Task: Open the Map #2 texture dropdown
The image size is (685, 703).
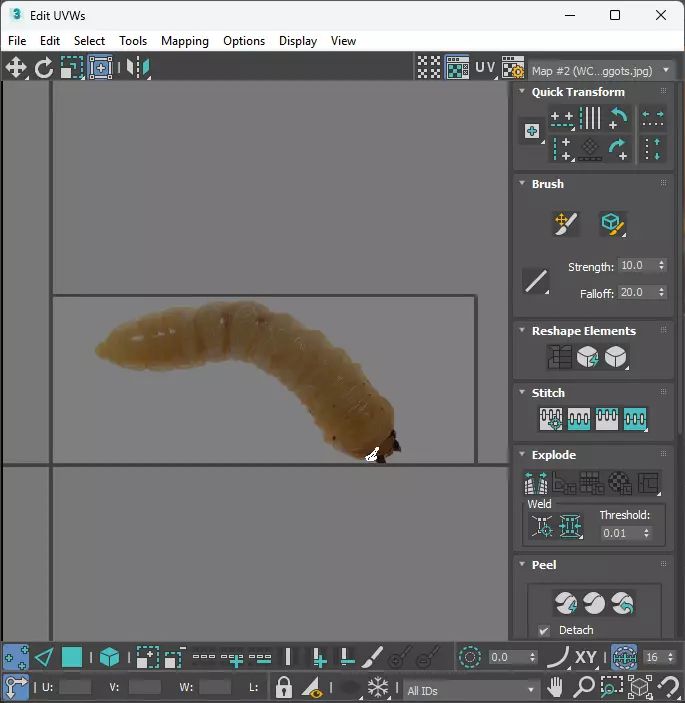Action: (601, 71)
